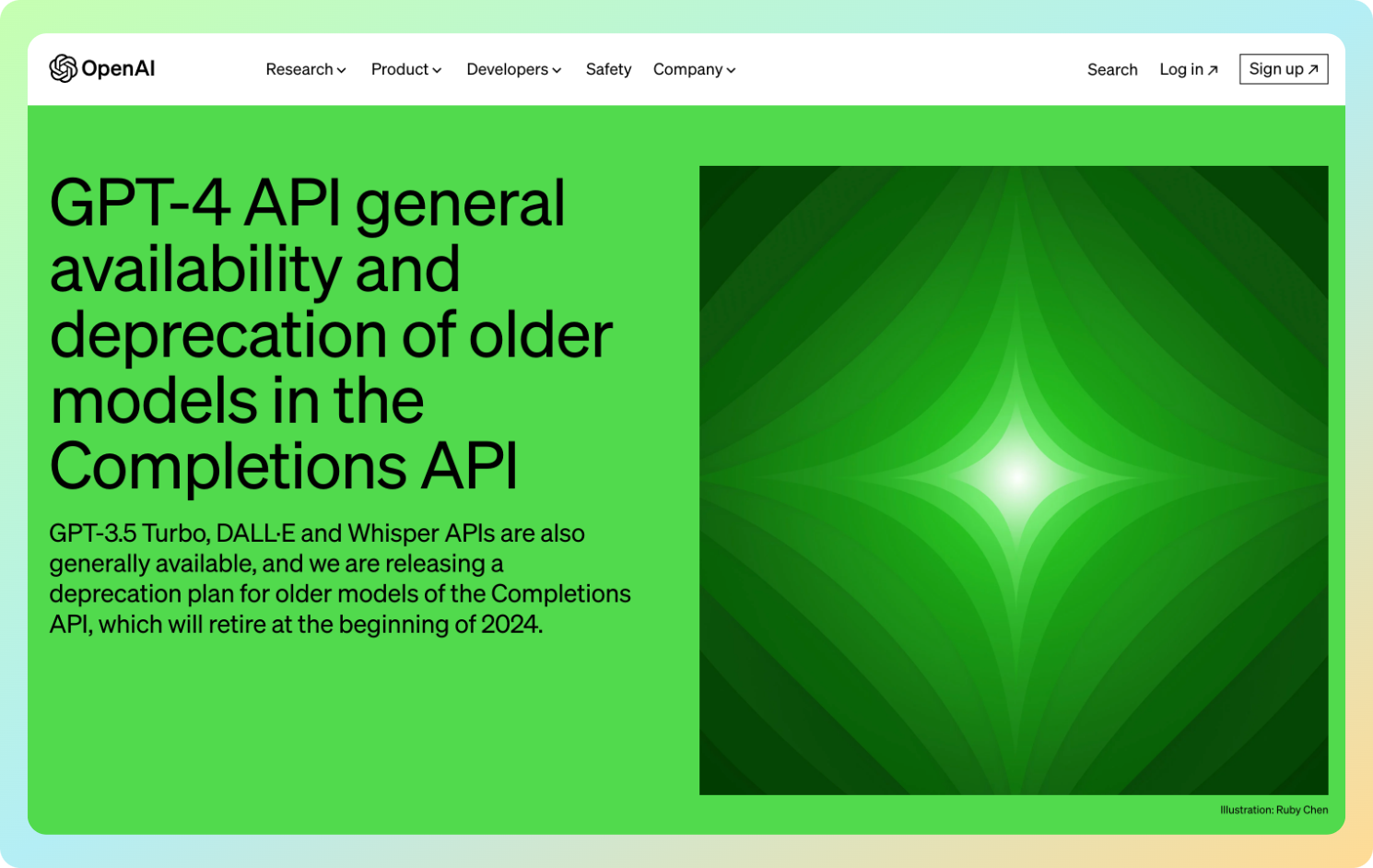This screenshot has height=868, width=1373.
Task: Click the Sign up button
Action: coord(1284,69)
